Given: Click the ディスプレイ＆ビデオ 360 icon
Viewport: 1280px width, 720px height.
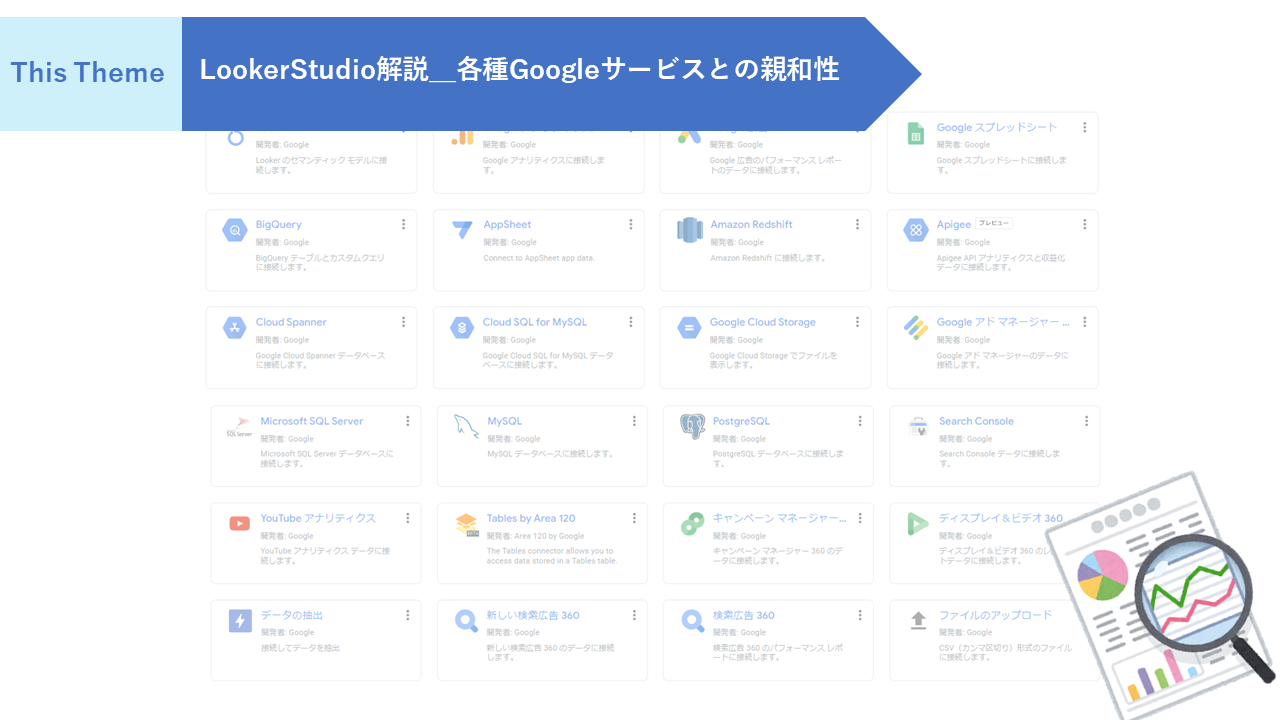Looking at the screenshot, I should point(918,523).
